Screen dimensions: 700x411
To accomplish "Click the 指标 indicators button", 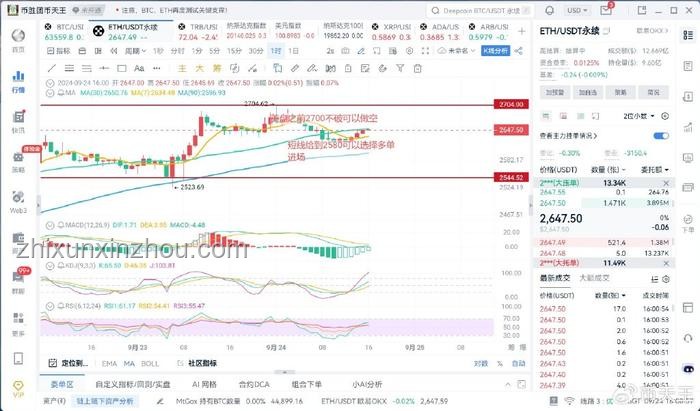I will 58,51.
